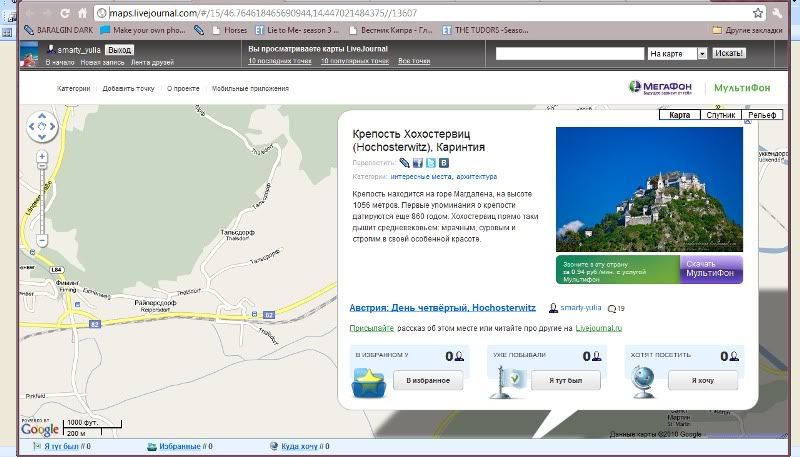This screenshot has width=800, height=457.
Task: Open 'Лента друзей' link
Action: click(152, 62)
